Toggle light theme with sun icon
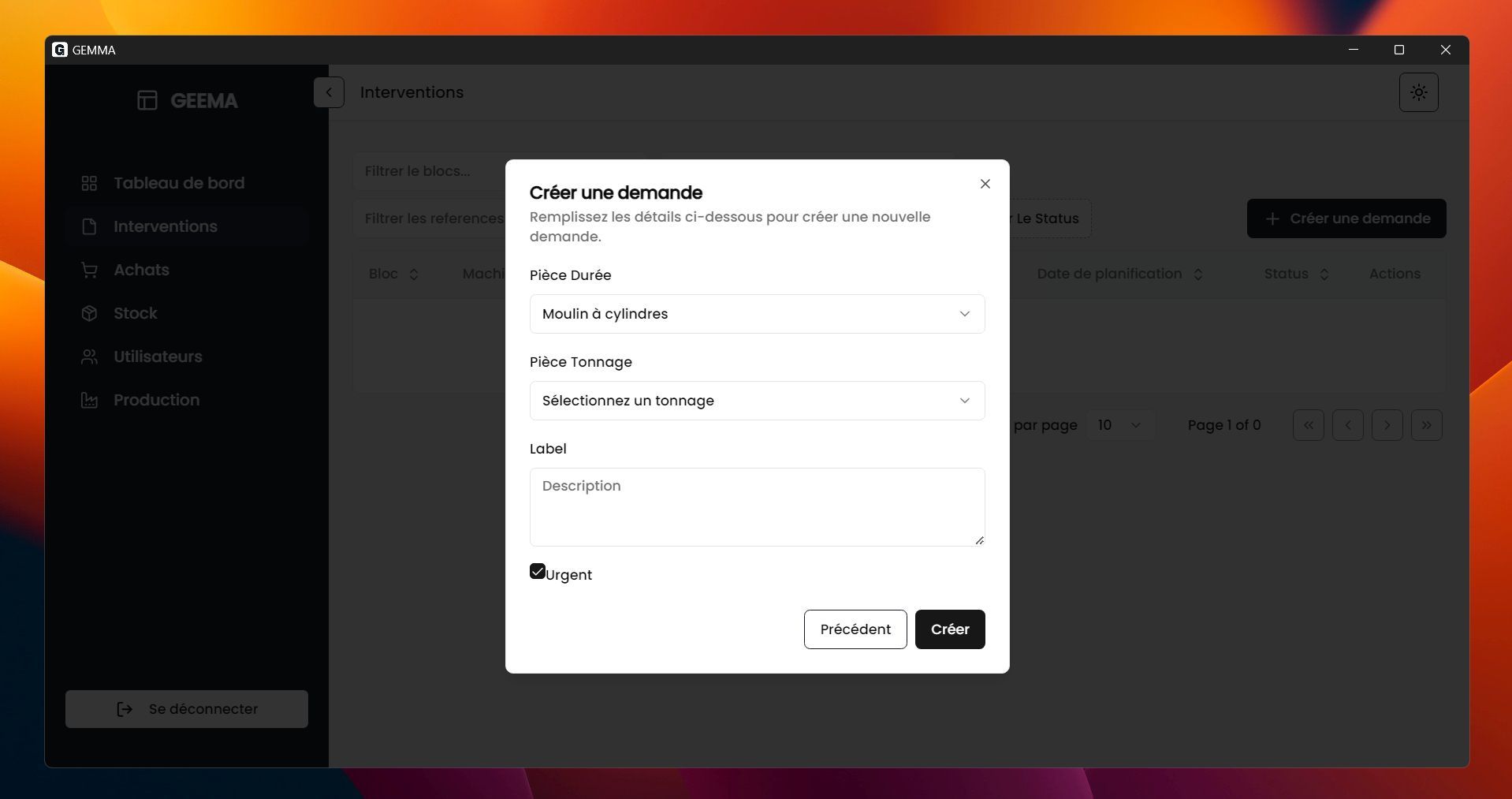The height and width of the screenshot is (799, 1512). click(x=1418, y=92)
